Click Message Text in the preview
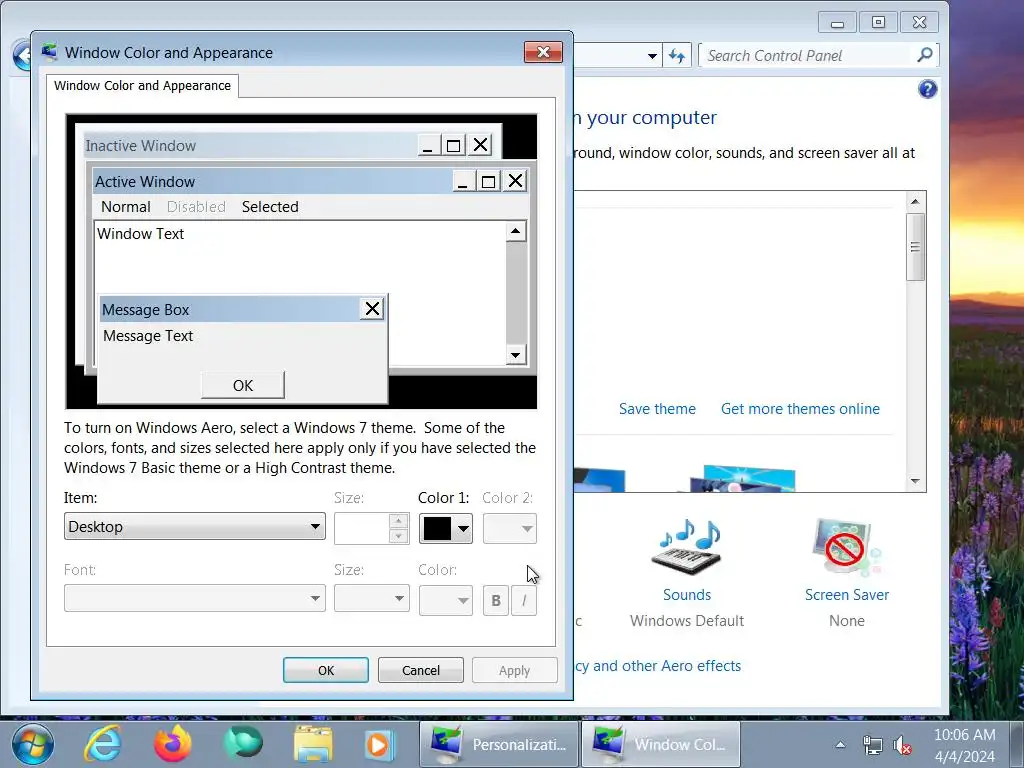This screenshot has width=1024, height=768. (148, 336)
